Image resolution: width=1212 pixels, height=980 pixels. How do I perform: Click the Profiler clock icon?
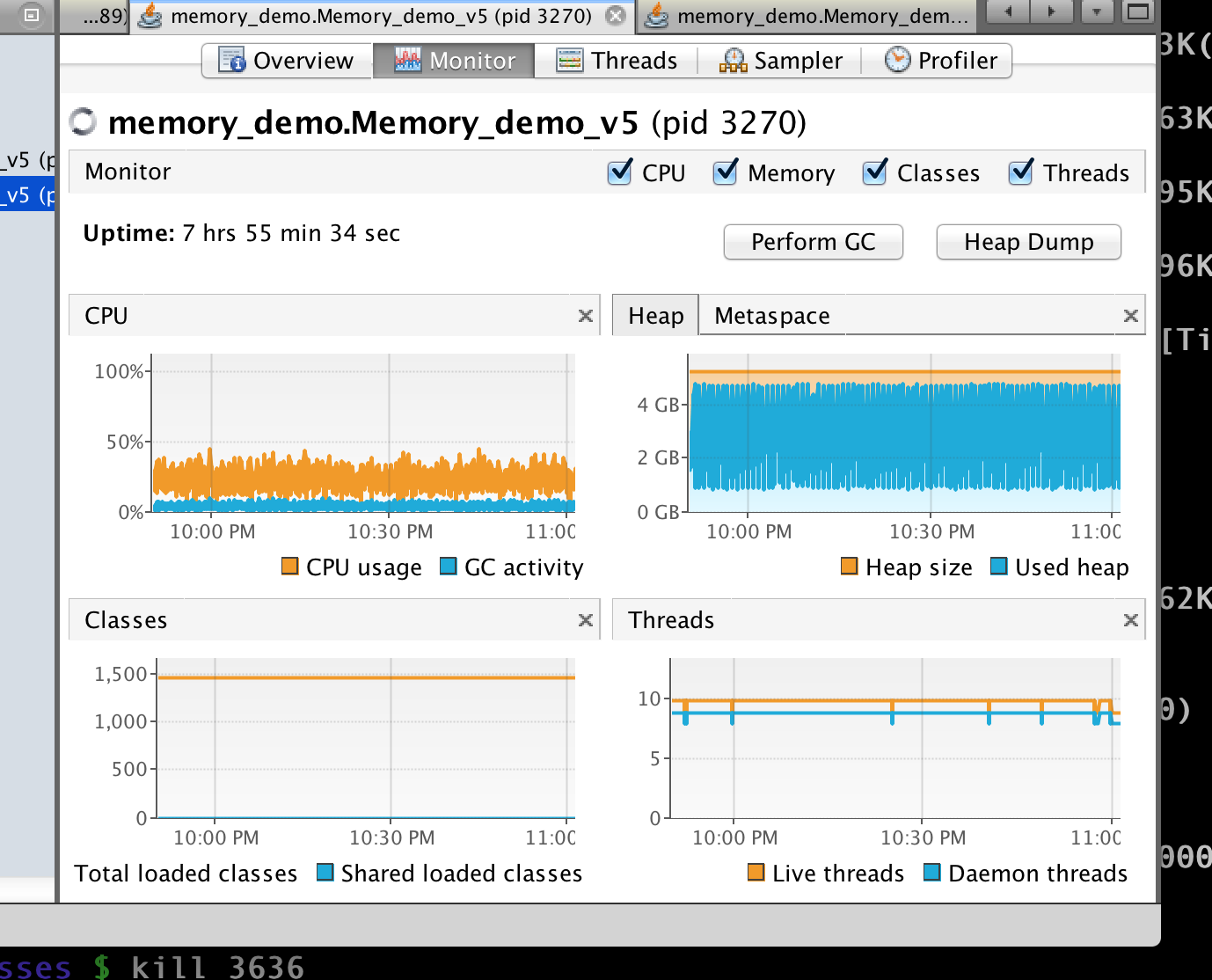pyautogui.click(x=897, y=60)
